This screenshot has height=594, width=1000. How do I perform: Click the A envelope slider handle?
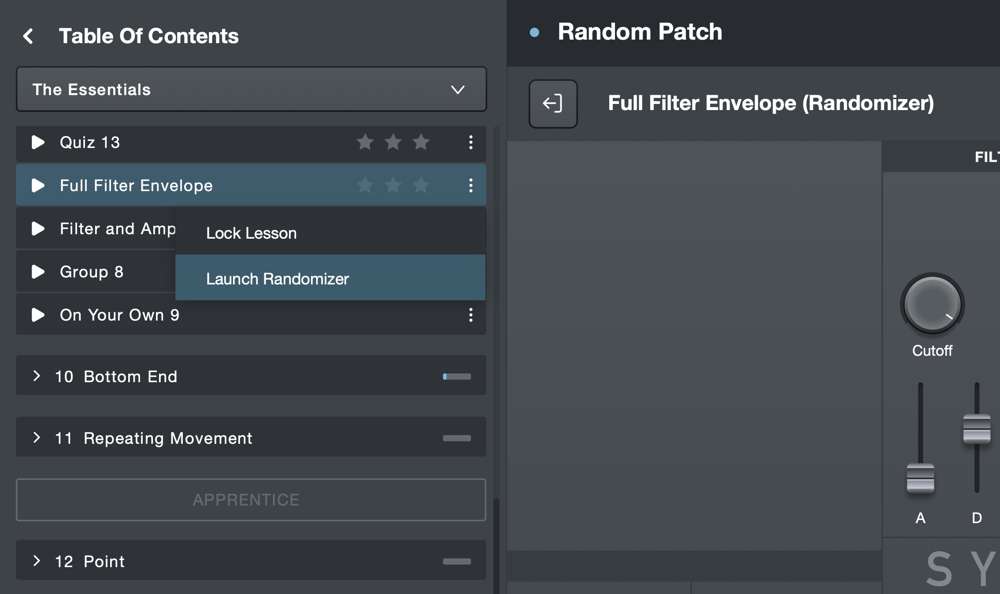tap(920, 479)
